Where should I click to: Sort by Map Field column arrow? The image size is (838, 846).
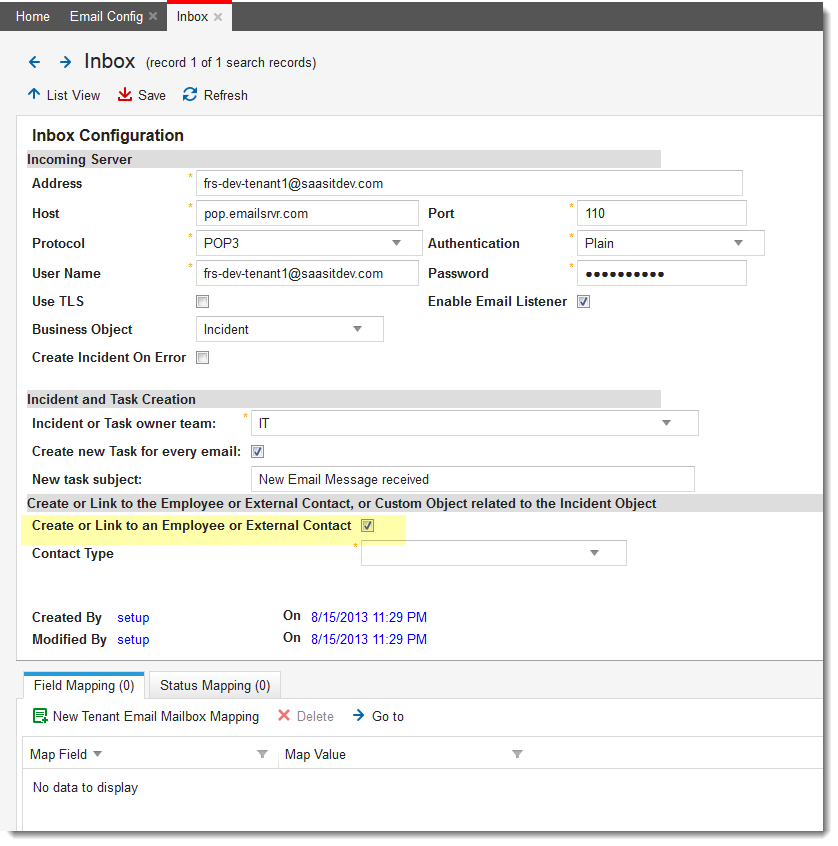point(97,753)
